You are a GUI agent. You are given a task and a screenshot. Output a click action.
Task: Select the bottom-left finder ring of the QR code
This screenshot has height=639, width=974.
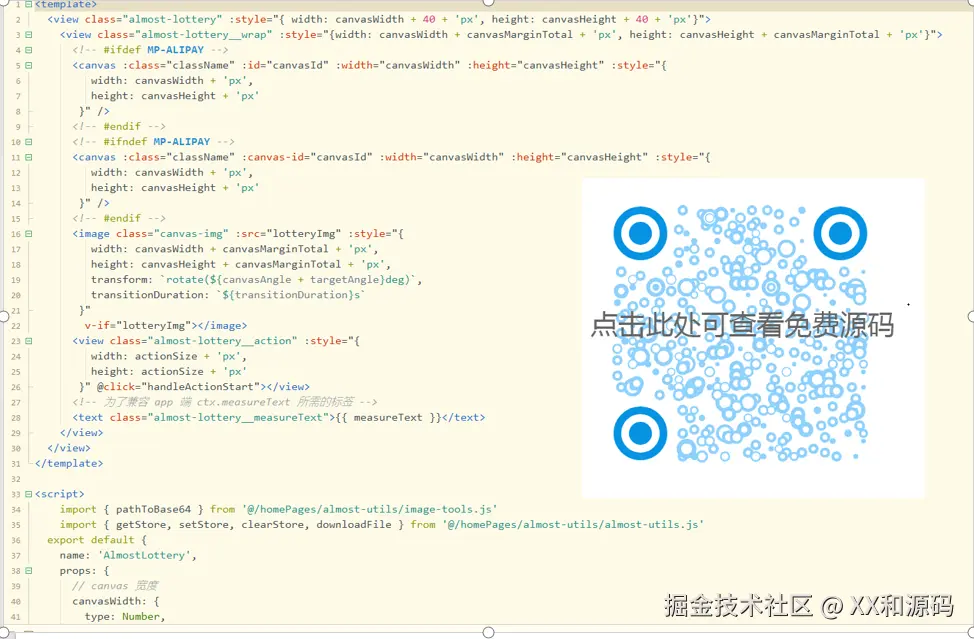(640, 433)
